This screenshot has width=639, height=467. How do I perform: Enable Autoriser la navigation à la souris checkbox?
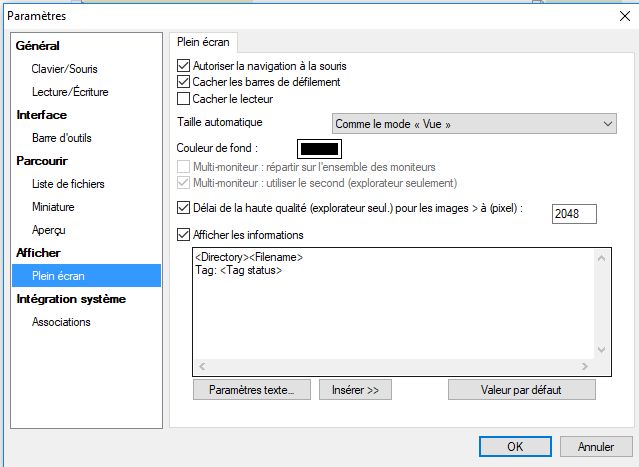(183, 66)
